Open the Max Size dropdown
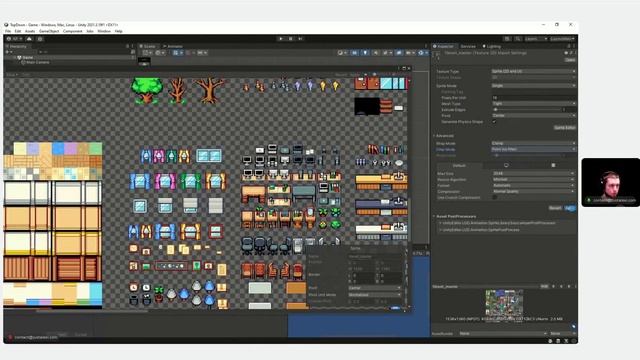The image size is (640, 360). point(533,173)
